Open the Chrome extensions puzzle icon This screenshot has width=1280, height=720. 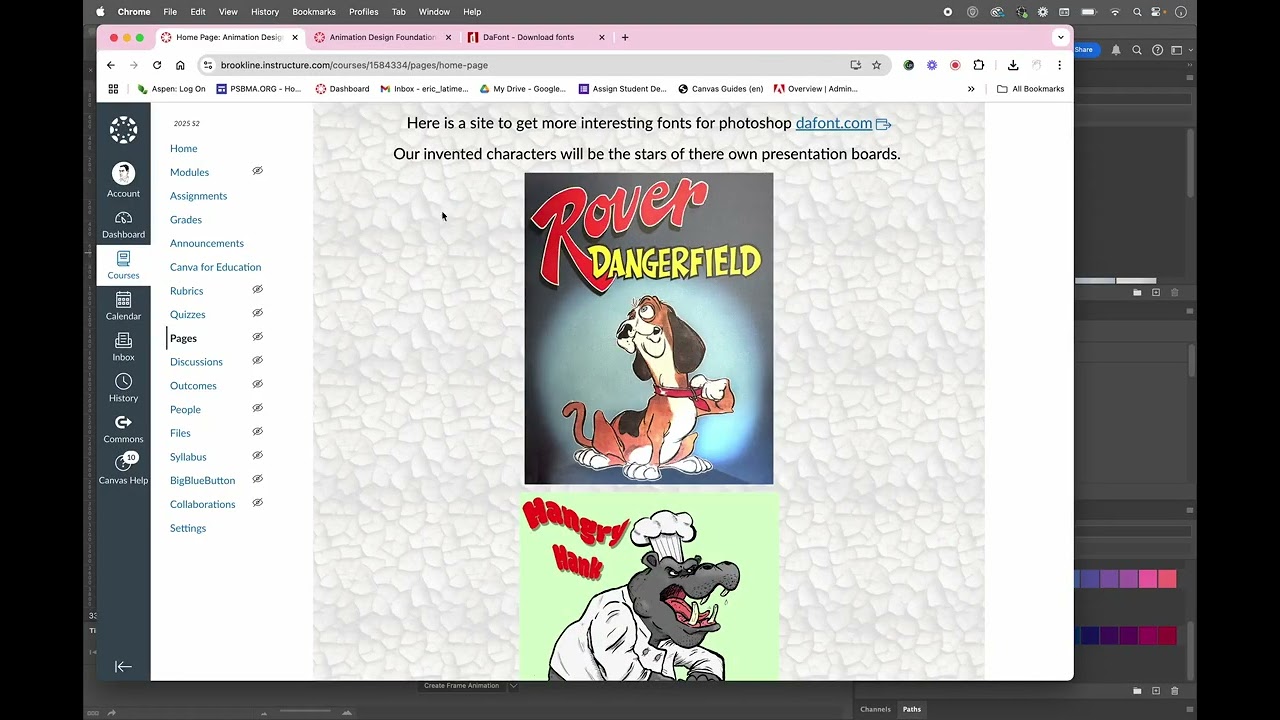point(978,65)
